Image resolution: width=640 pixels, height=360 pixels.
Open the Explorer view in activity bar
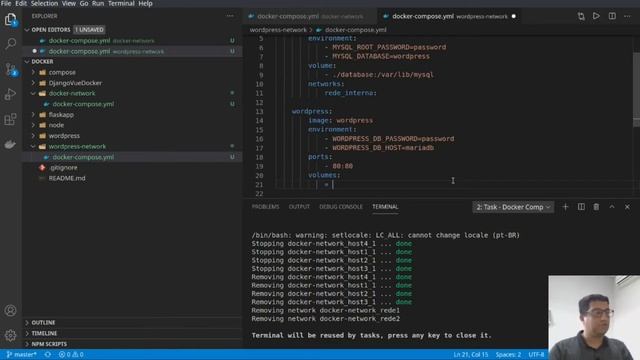11,19
